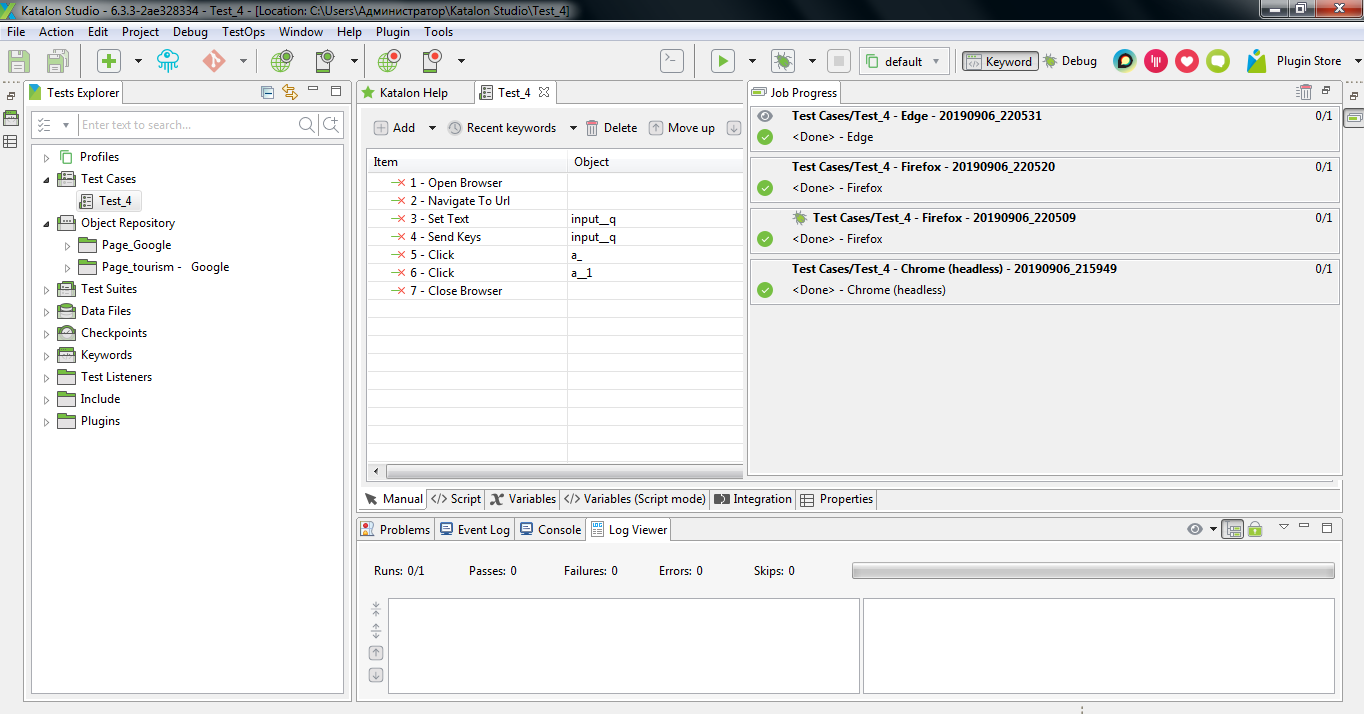The image size is (1364, 714).
Task: Click the Remove All jobs trash icon
Action: click(1304, 92)
